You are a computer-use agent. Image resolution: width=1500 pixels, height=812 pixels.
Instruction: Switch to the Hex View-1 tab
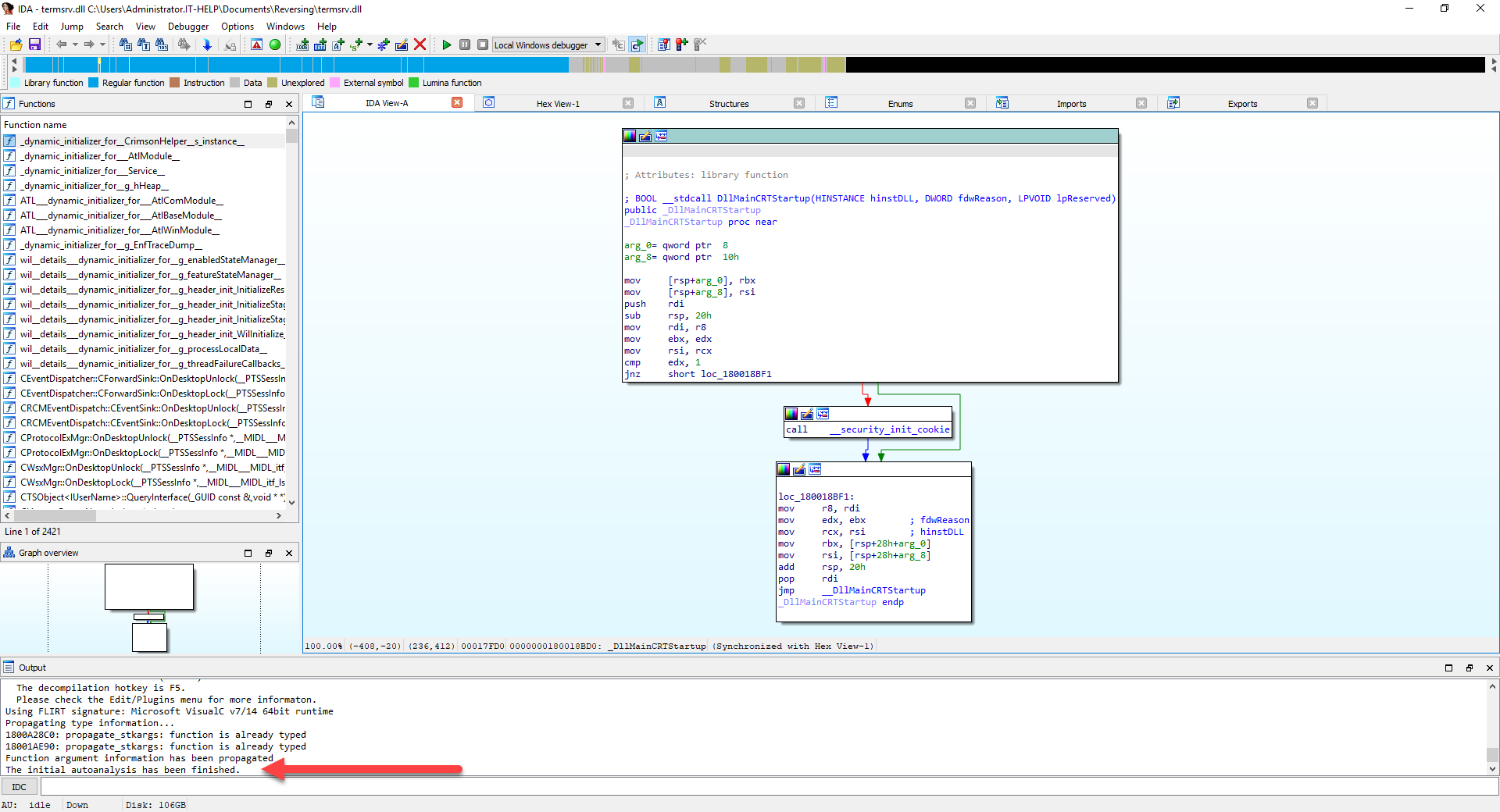(557, 102)
